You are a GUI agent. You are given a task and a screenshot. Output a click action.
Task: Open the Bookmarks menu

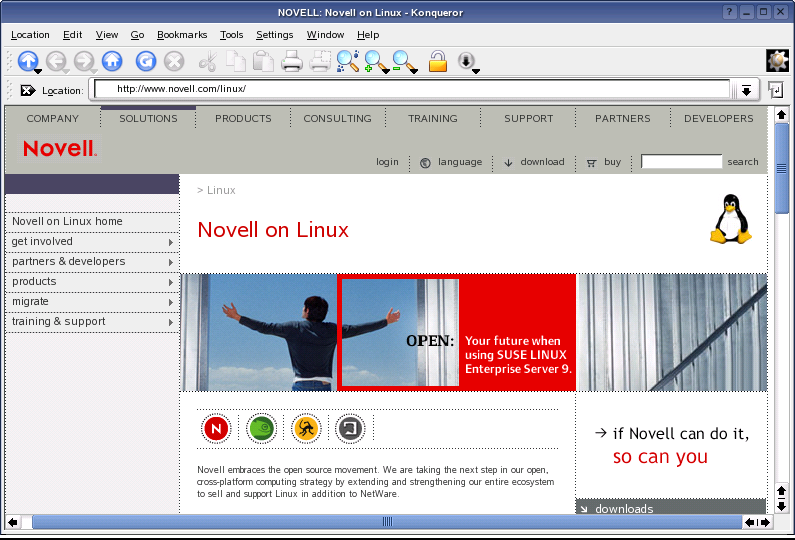(x=180, y=35)
